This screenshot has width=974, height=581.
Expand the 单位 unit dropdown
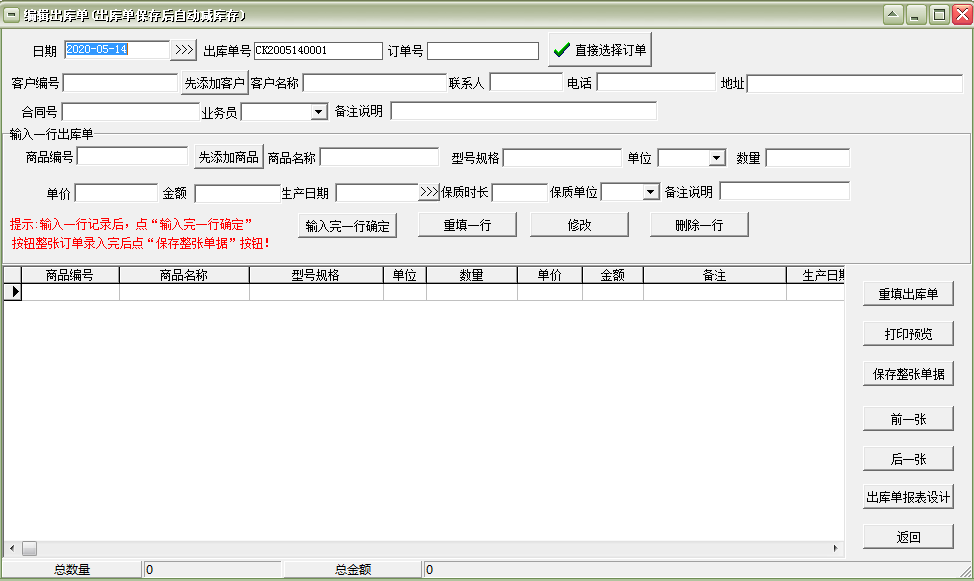coord(716,158)
